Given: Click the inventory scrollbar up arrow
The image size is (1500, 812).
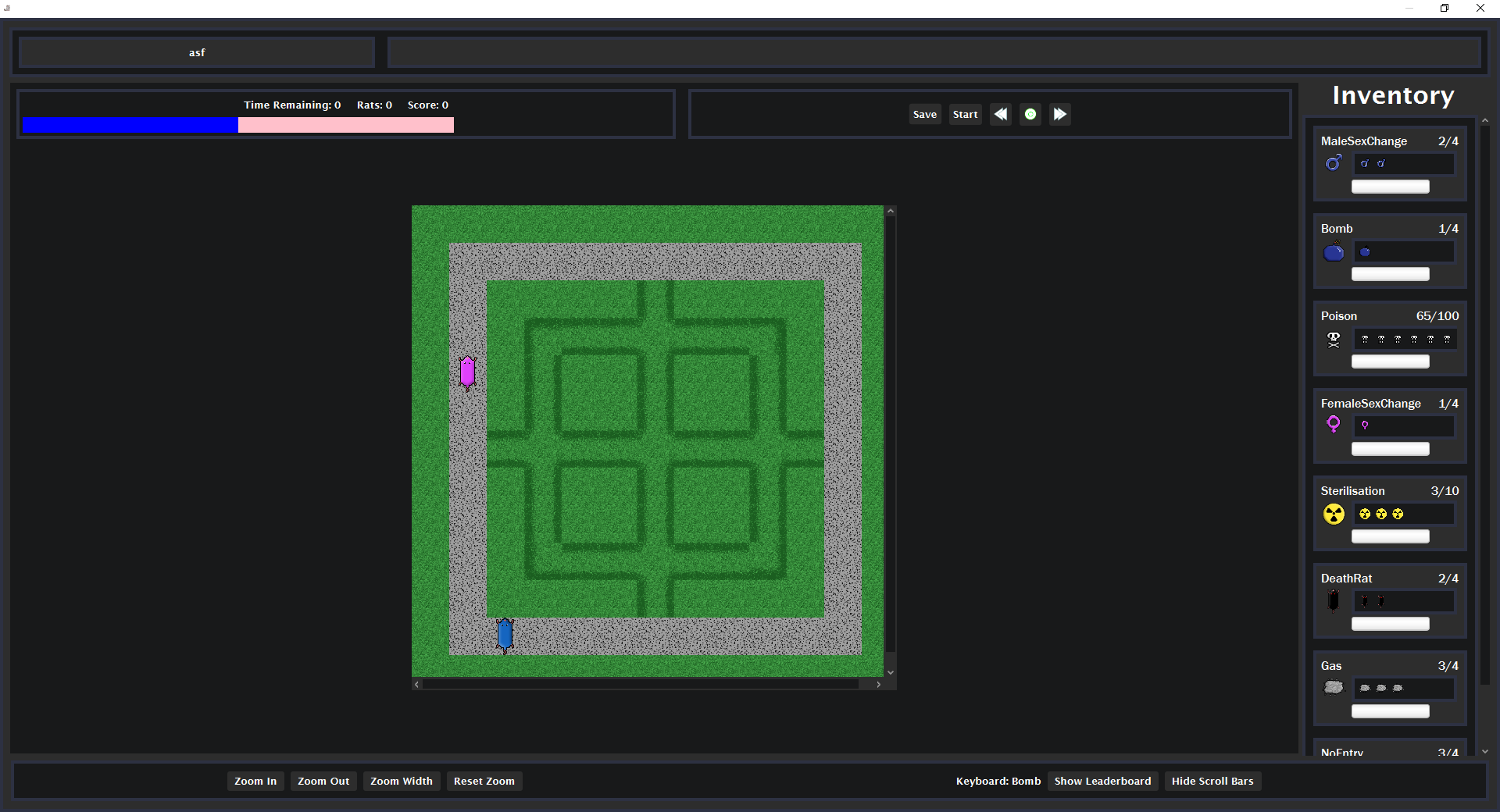Looking at the screenshot, I should [x=1485, y=121].
